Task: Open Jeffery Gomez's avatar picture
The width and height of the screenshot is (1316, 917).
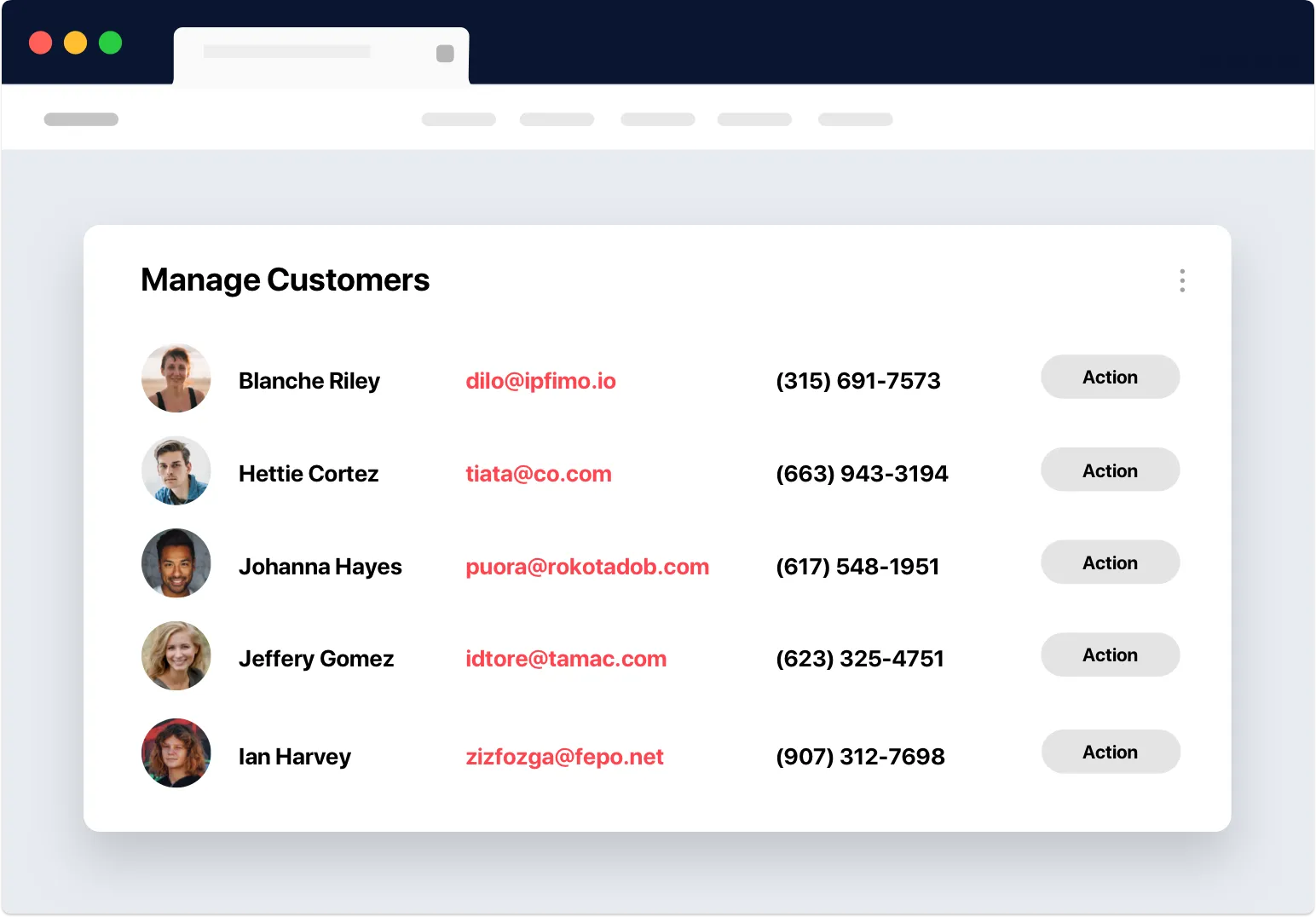Action: (176, 655)
